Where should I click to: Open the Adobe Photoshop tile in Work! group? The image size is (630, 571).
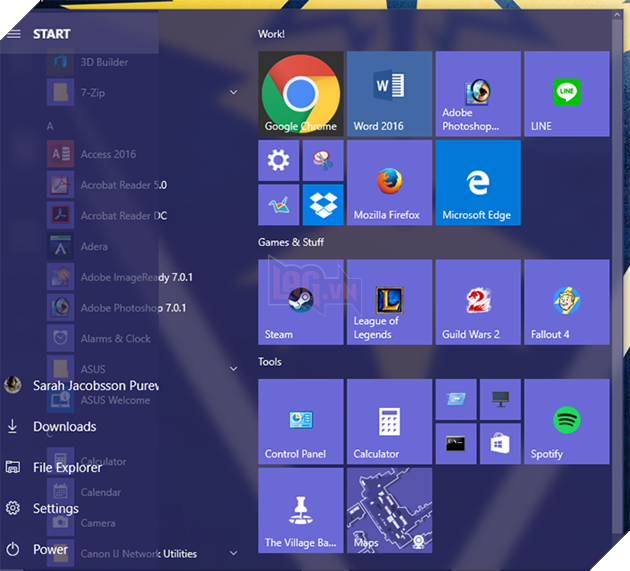[x=478, y=94]
